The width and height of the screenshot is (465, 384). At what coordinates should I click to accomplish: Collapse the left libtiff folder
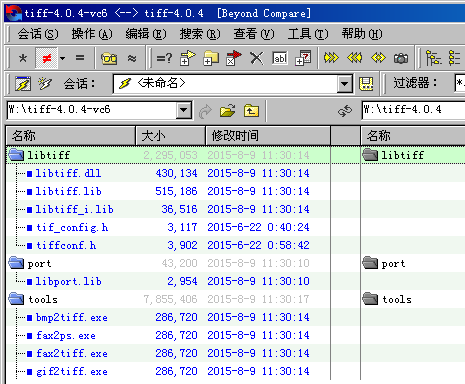click(16, 155)
